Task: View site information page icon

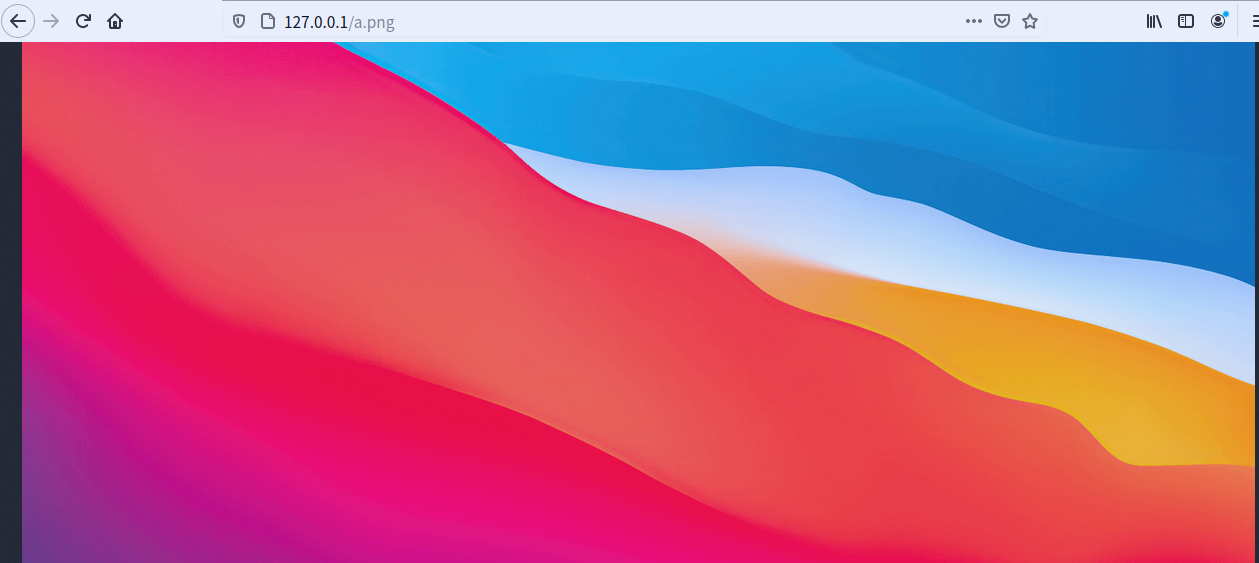Action: (267, 21)
